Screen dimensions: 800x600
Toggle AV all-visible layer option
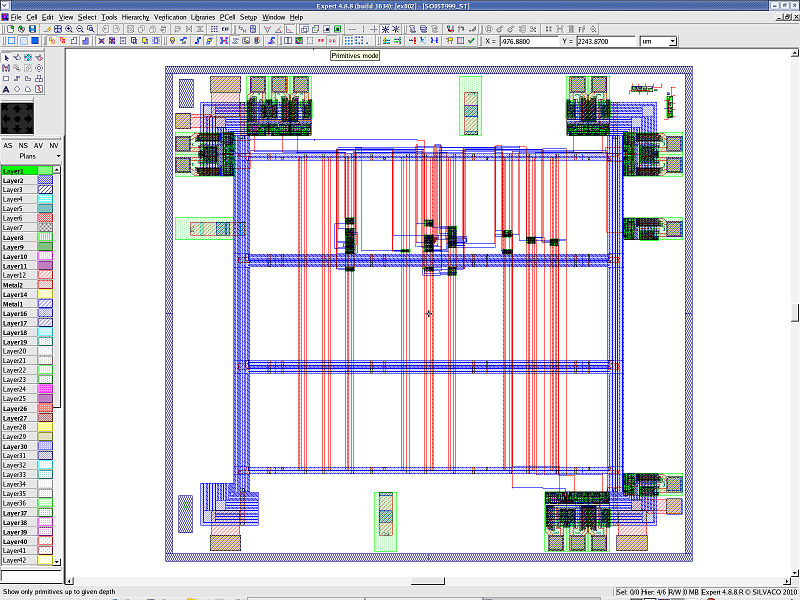click(39, 146)
